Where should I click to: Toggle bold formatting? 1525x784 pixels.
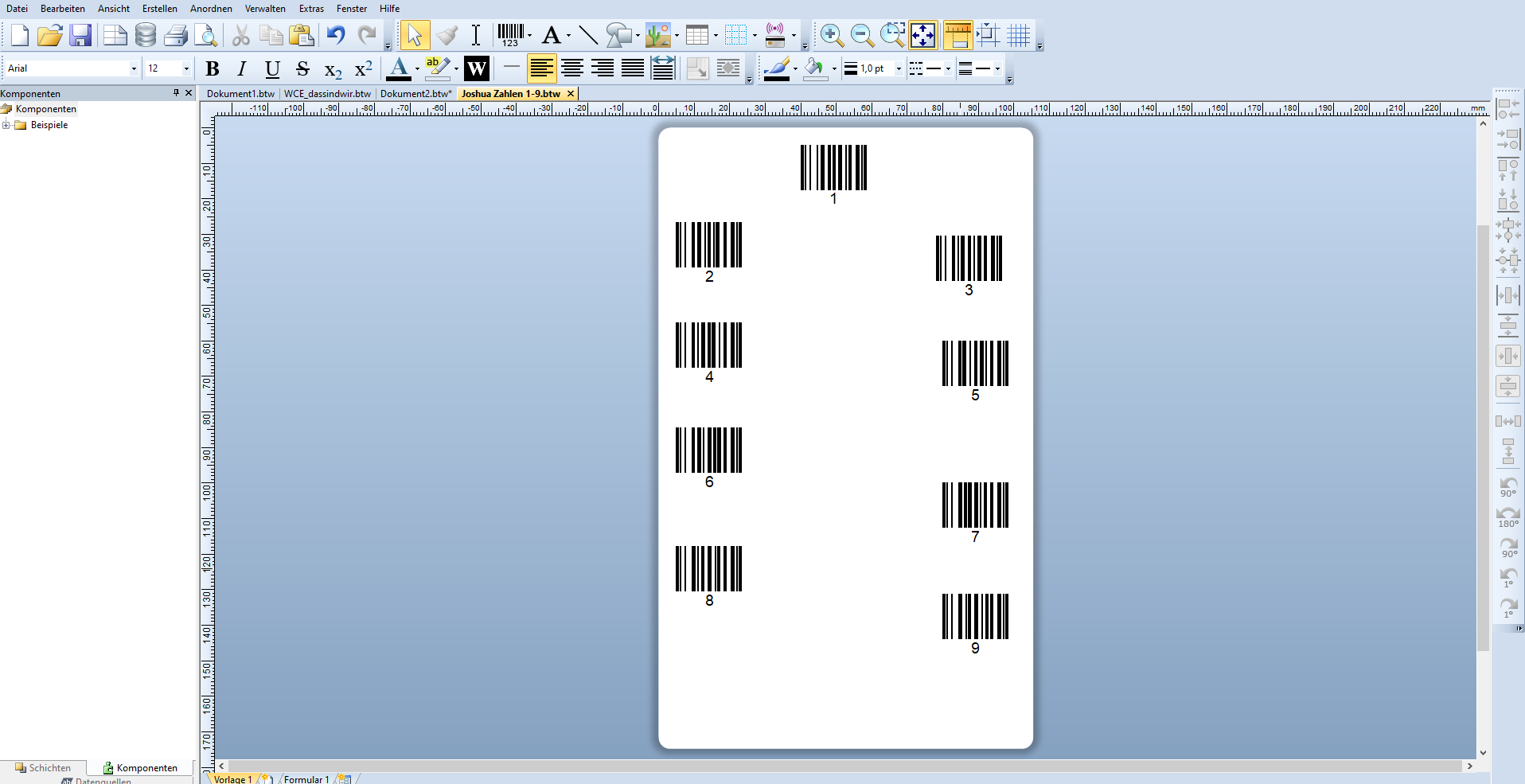[212, 69]
